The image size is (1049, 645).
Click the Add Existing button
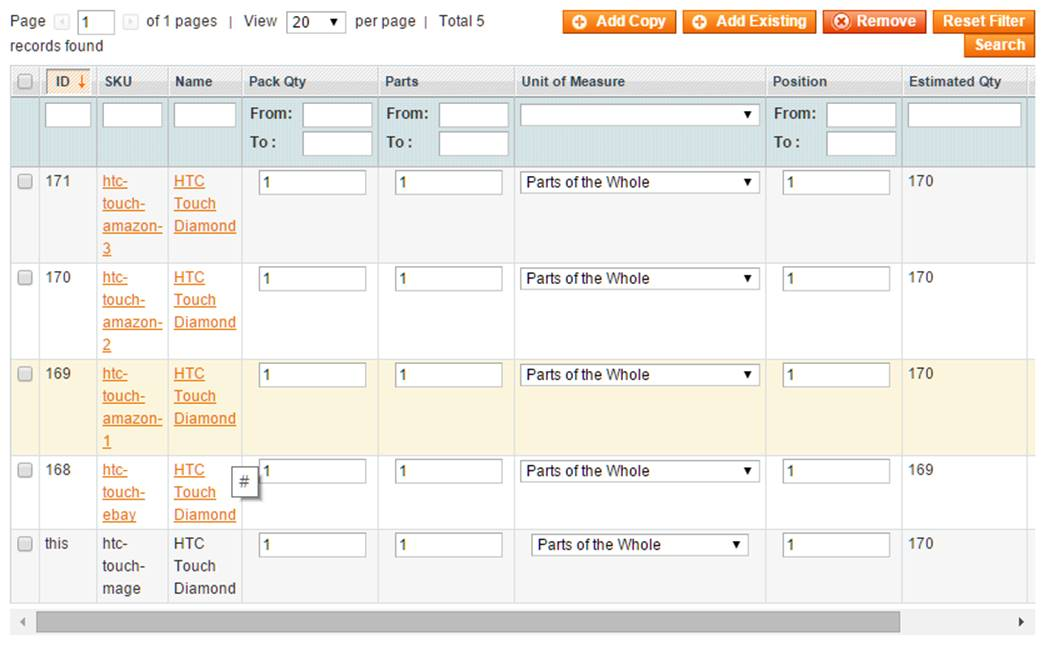[749, 21]
